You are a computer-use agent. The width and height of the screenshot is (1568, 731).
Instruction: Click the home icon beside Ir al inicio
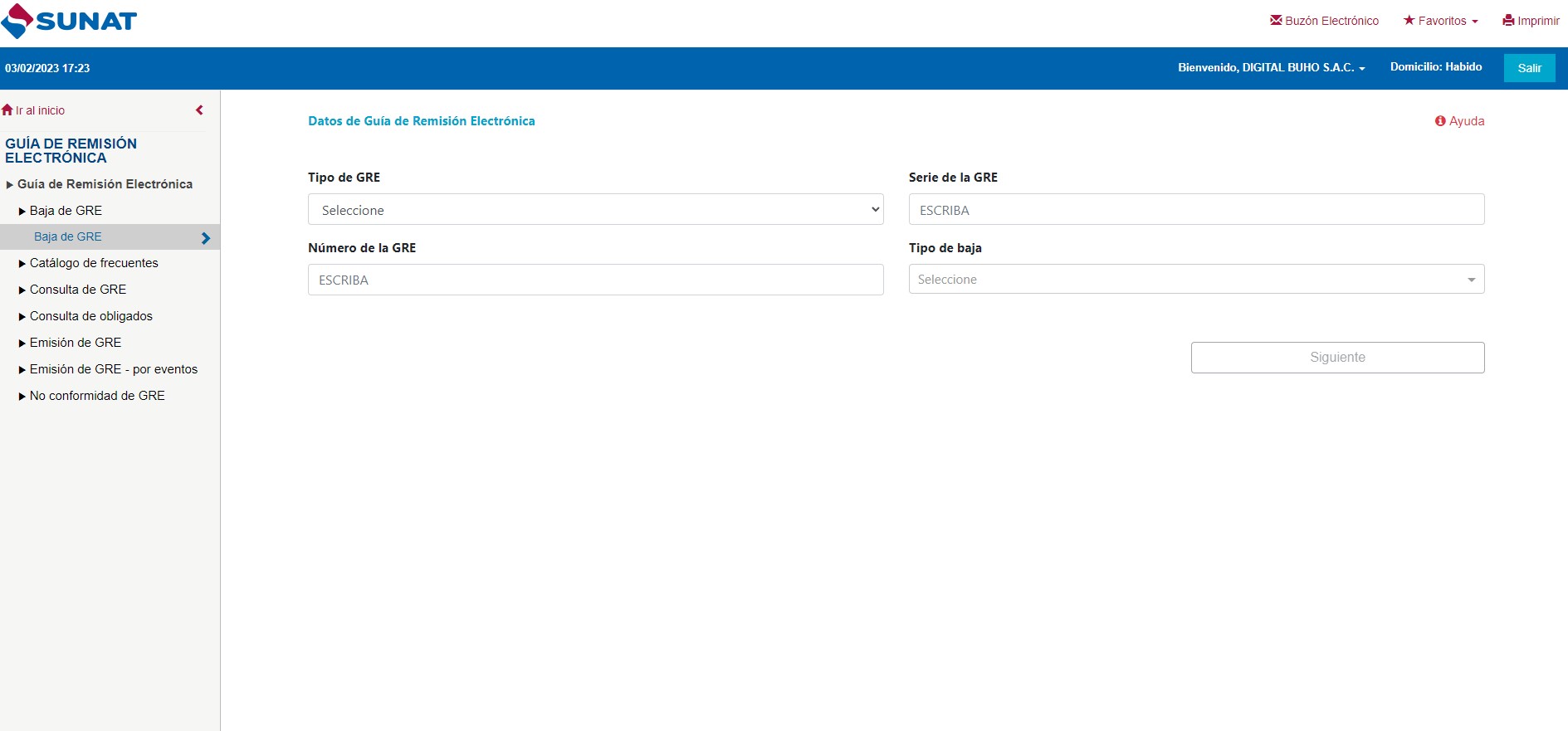point(7,110)
